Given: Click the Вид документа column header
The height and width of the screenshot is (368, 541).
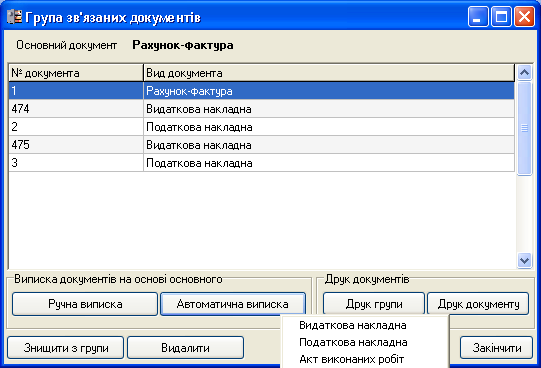Looking at the screenshot, I should [x=329, y=73].
